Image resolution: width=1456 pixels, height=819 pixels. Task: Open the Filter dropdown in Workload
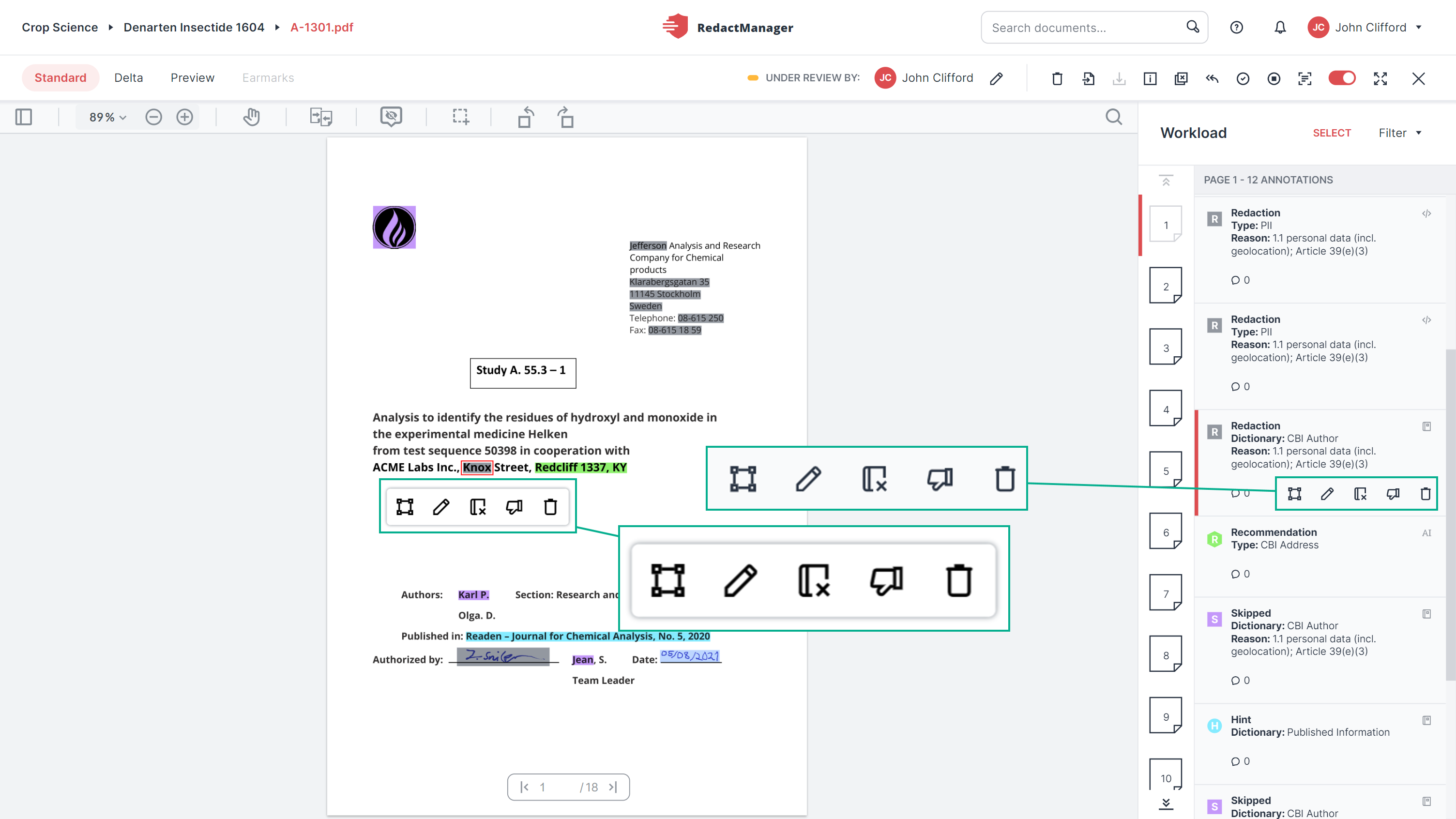point(1399,133)
